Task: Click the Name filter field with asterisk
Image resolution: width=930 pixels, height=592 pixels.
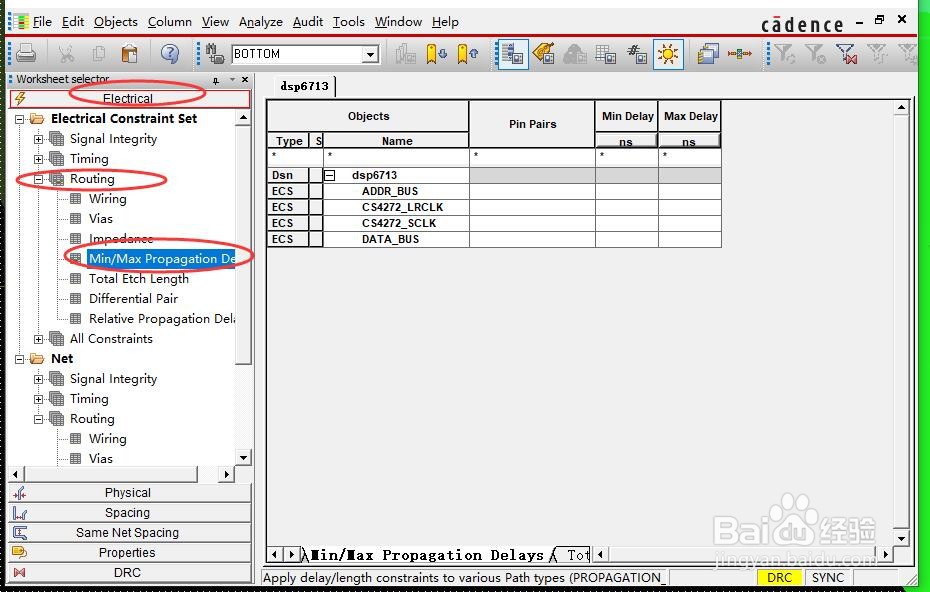Action: (396, 157)
